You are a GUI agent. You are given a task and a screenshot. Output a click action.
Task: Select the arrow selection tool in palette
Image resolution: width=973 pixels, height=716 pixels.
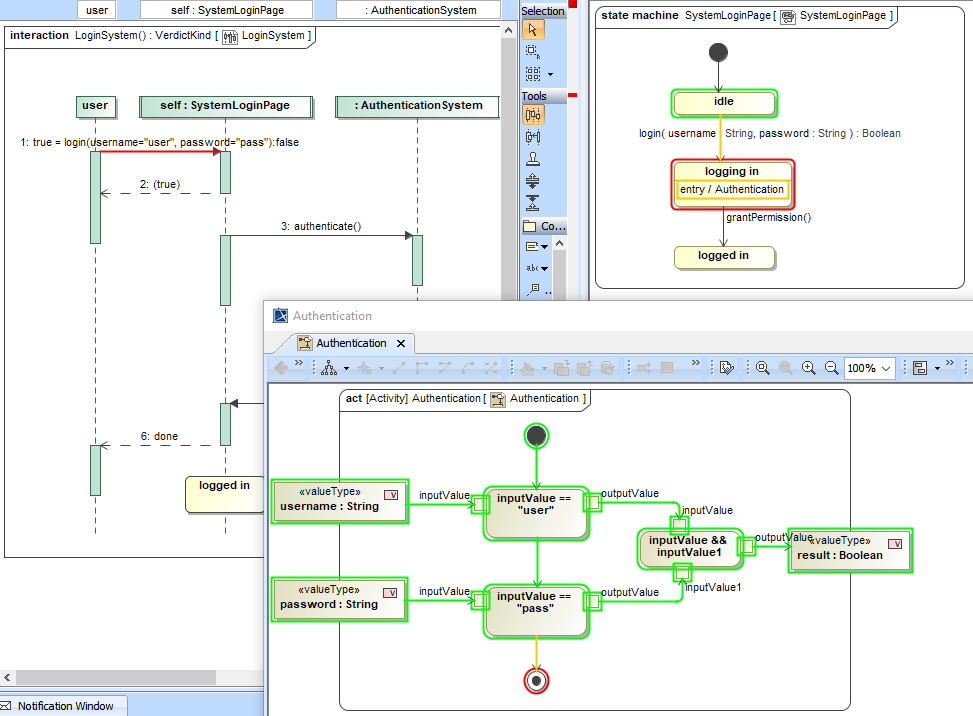(x=533, y=30)
